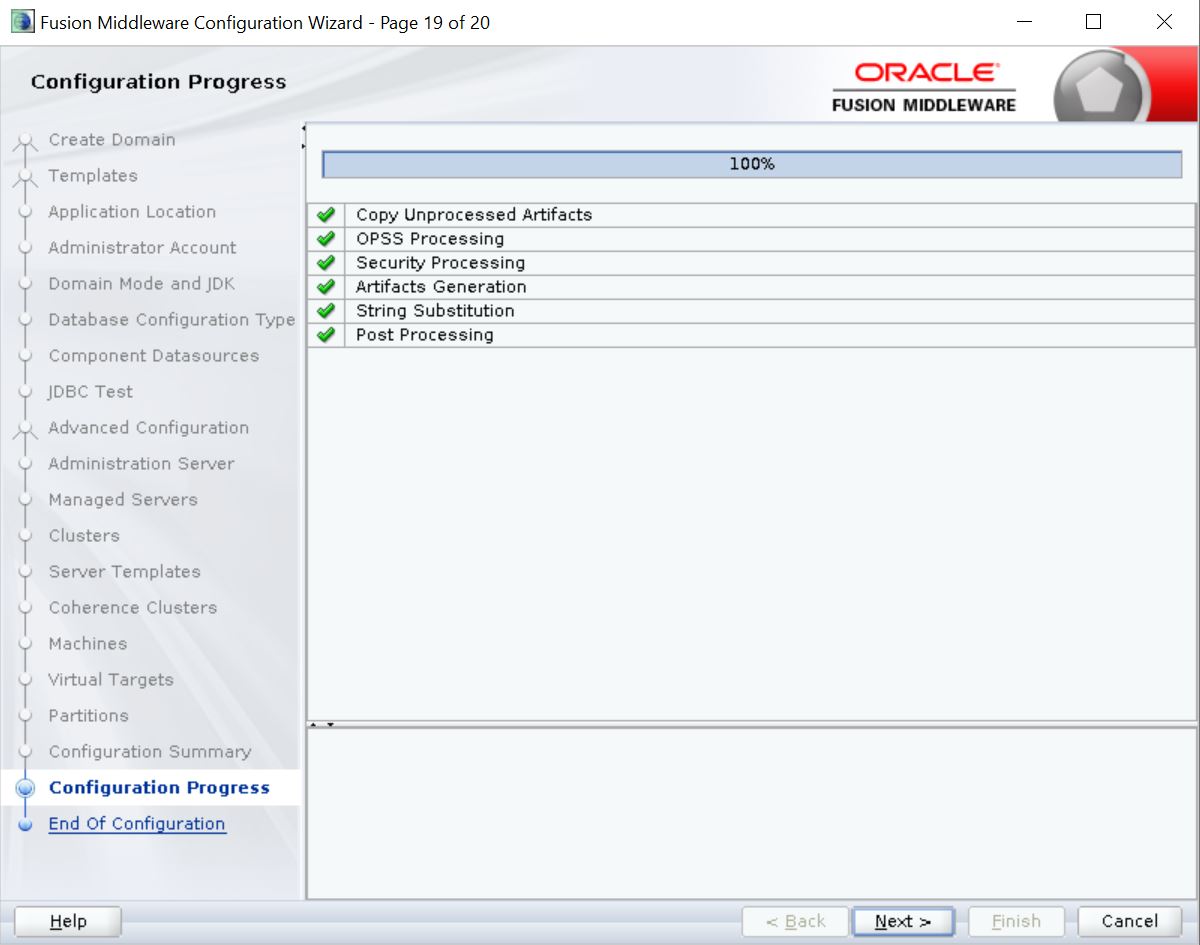Viewport: 1200px width, 945px height.
Task: Click the green checkmark beside OPSS Processing
Action: [x=325, y=239]
